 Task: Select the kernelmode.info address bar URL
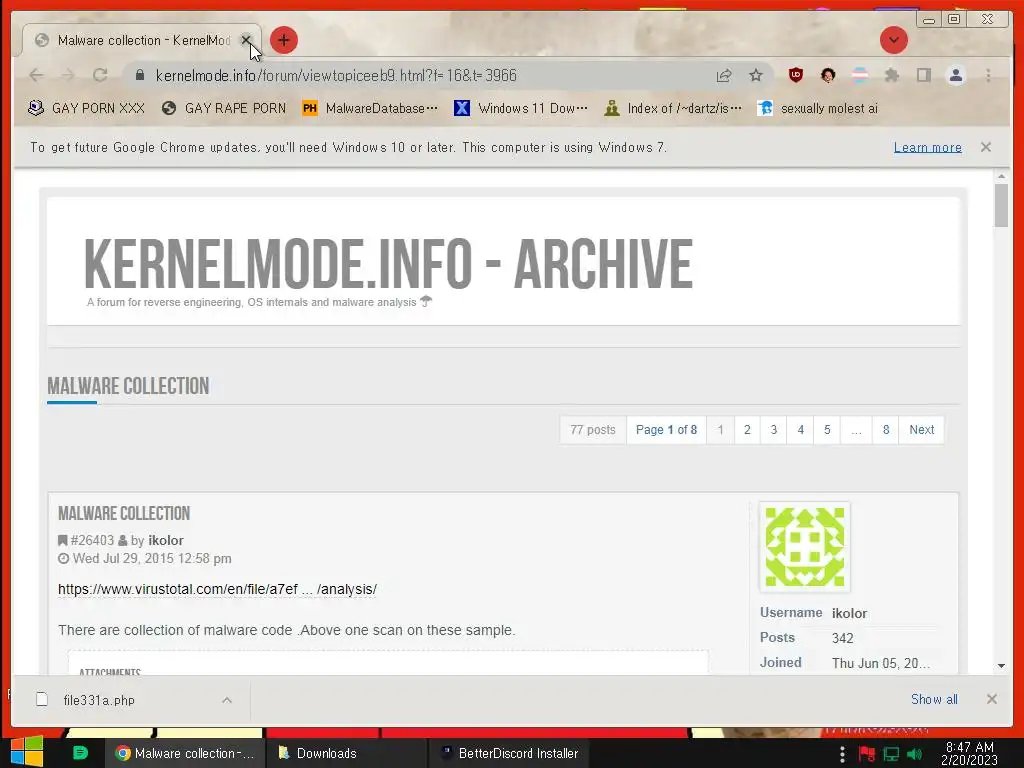point(336,76)
